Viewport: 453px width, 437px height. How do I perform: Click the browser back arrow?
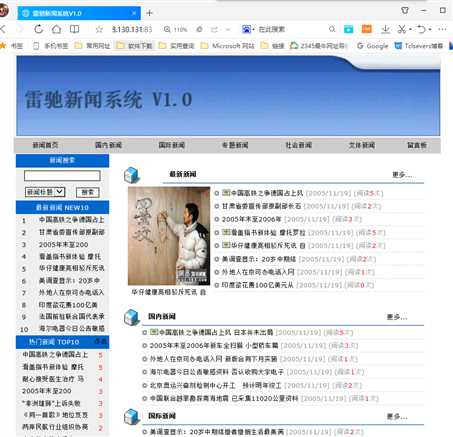click(x=3, y=29)
